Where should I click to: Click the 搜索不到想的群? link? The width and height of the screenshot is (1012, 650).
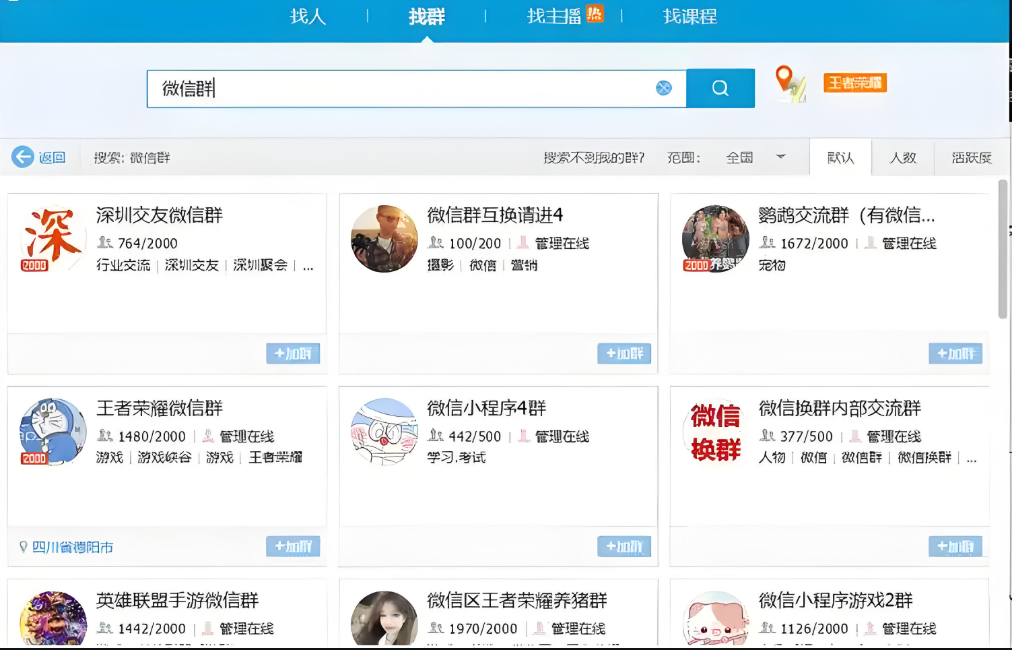[593, 157]
